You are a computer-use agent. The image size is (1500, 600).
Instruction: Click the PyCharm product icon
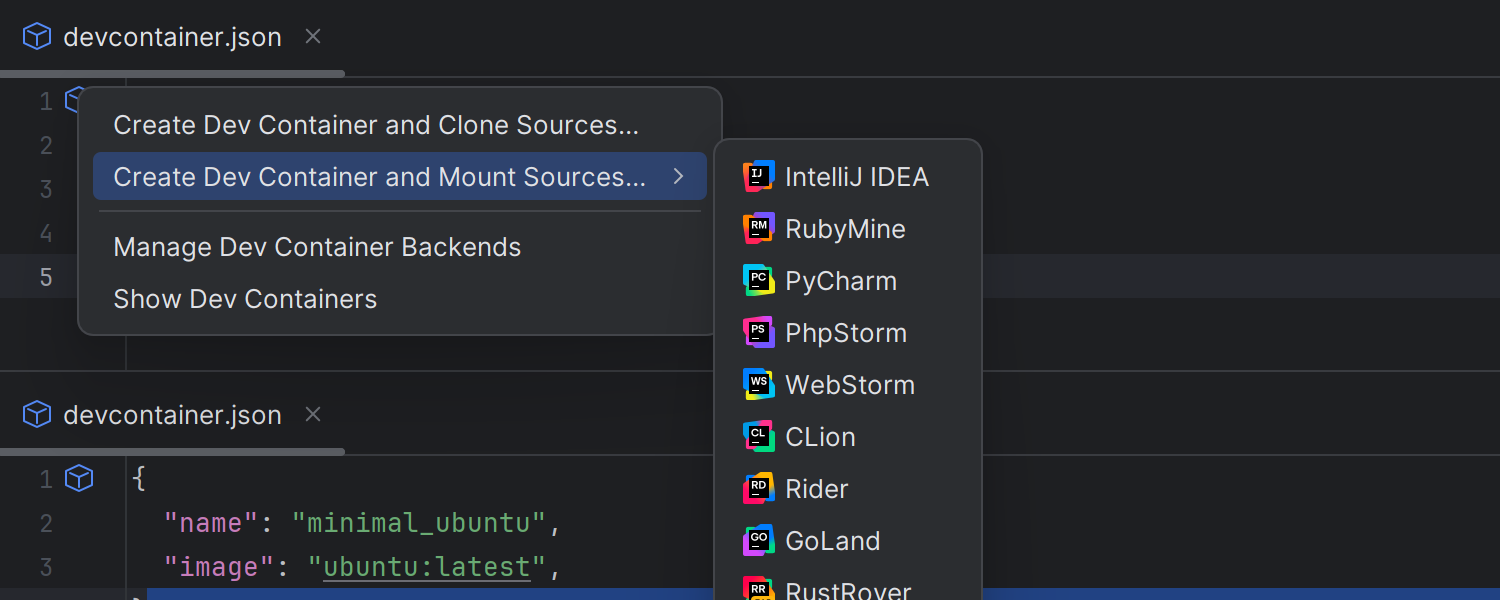click(x=759, y=280)
